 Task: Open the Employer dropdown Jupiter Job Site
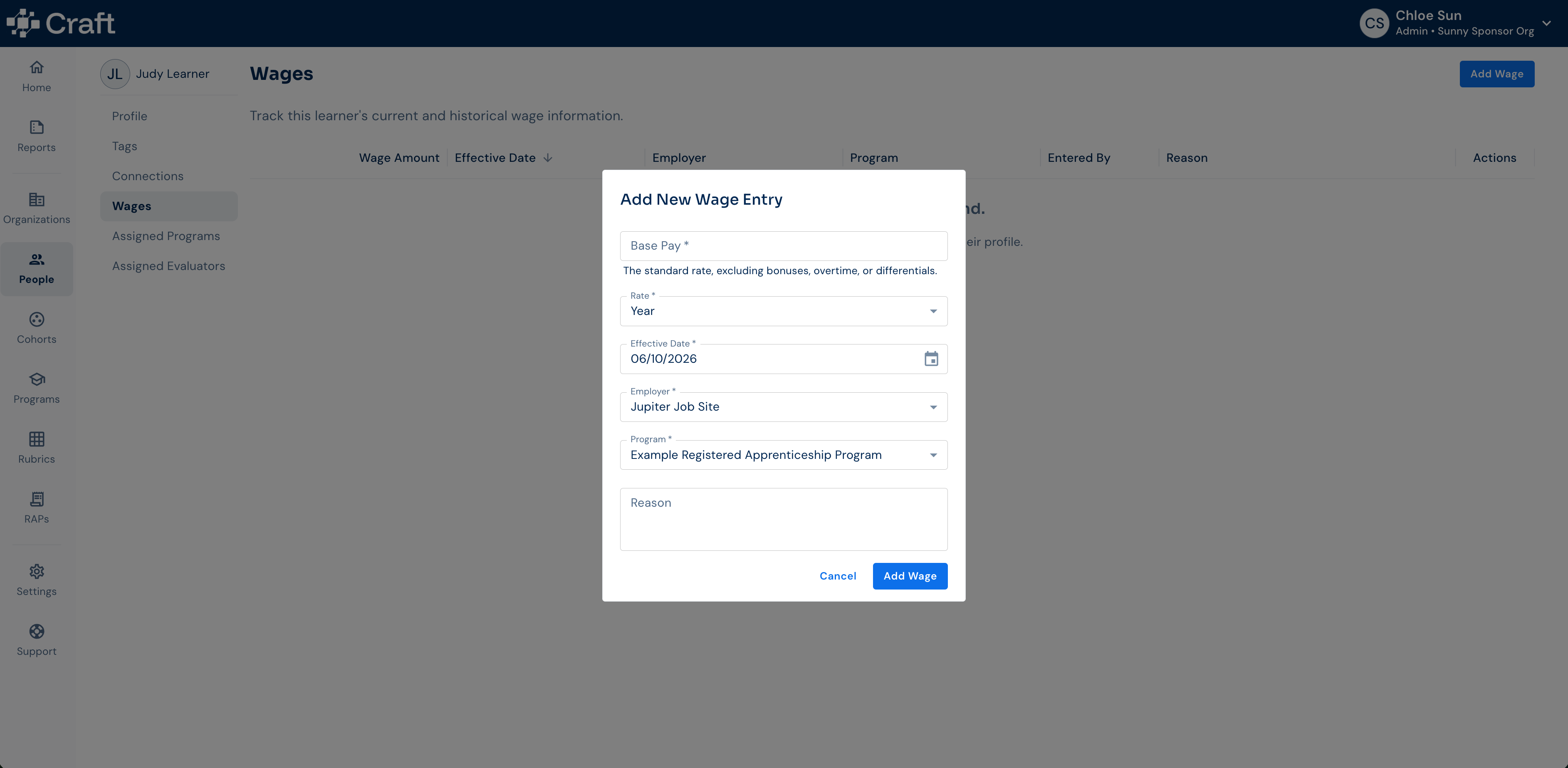[x=784, y=407]
